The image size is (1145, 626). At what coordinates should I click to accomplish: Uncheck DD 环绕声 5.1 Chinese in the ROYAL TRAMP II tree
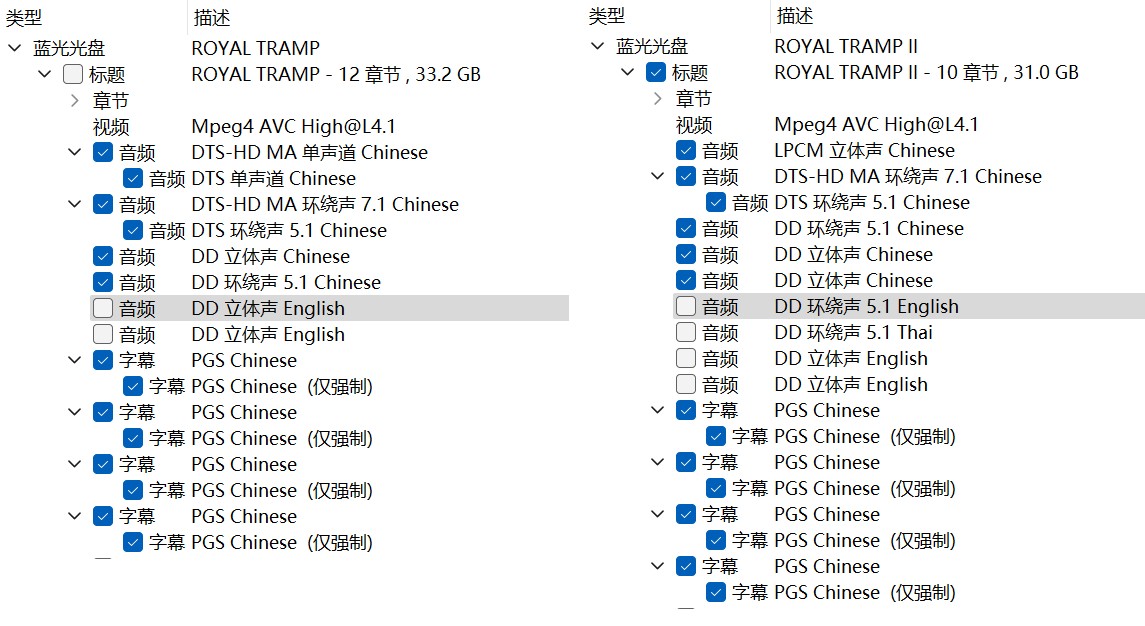(x=686, y=229)
